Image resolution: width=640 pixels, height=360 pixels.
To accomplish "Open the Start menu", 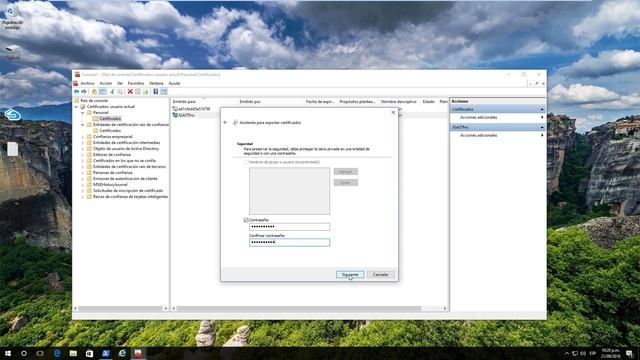I will 8,353.
